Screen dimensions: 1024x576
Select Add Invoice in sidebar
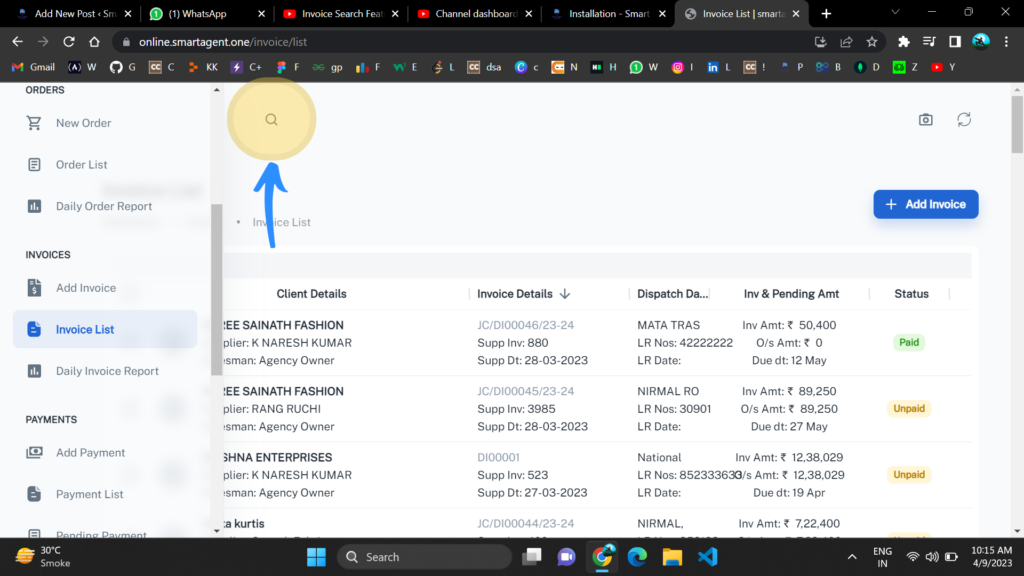click(x=86, y=288)
